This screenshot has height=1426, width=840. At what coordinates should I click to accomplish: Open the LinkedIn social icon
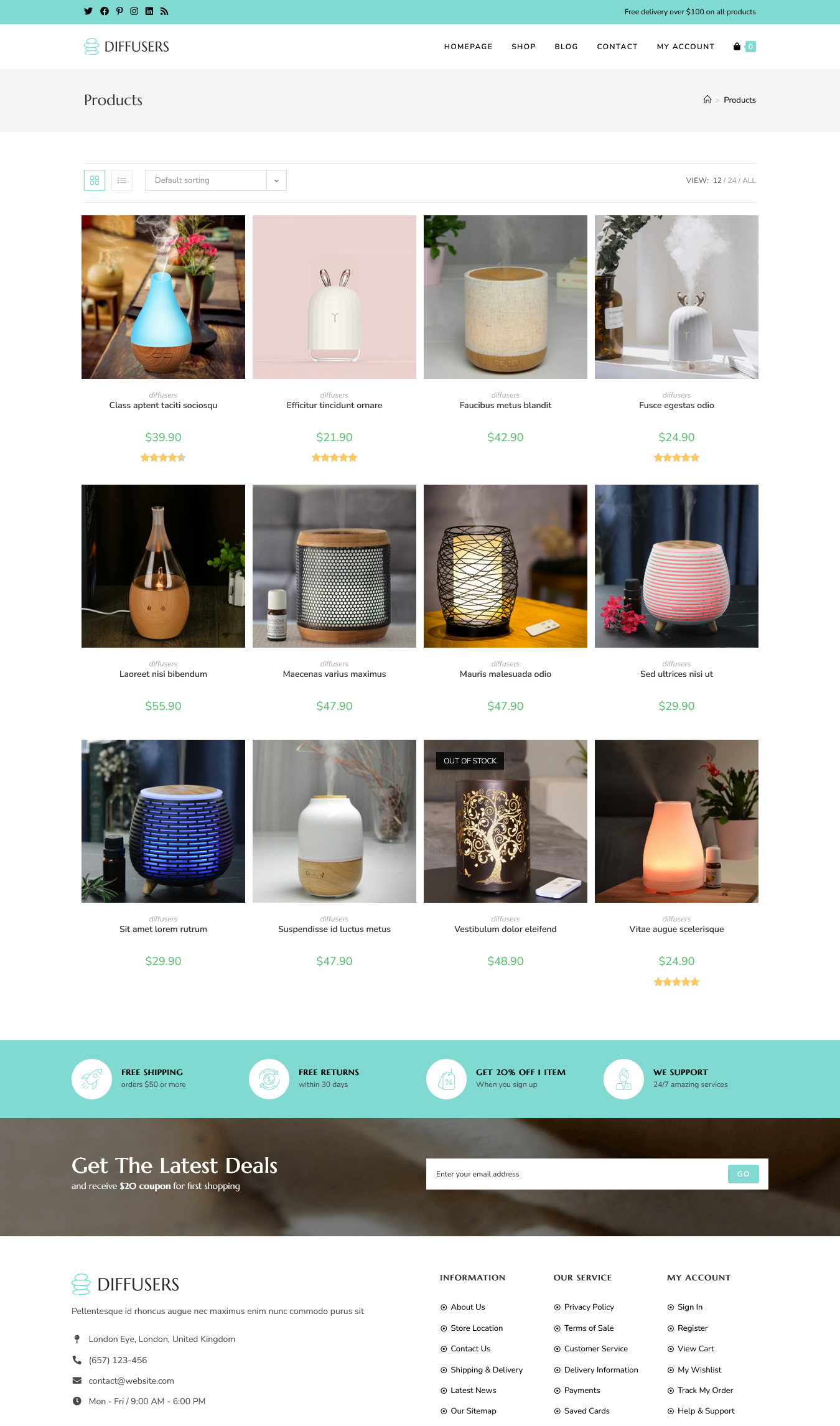coord(149,11)
